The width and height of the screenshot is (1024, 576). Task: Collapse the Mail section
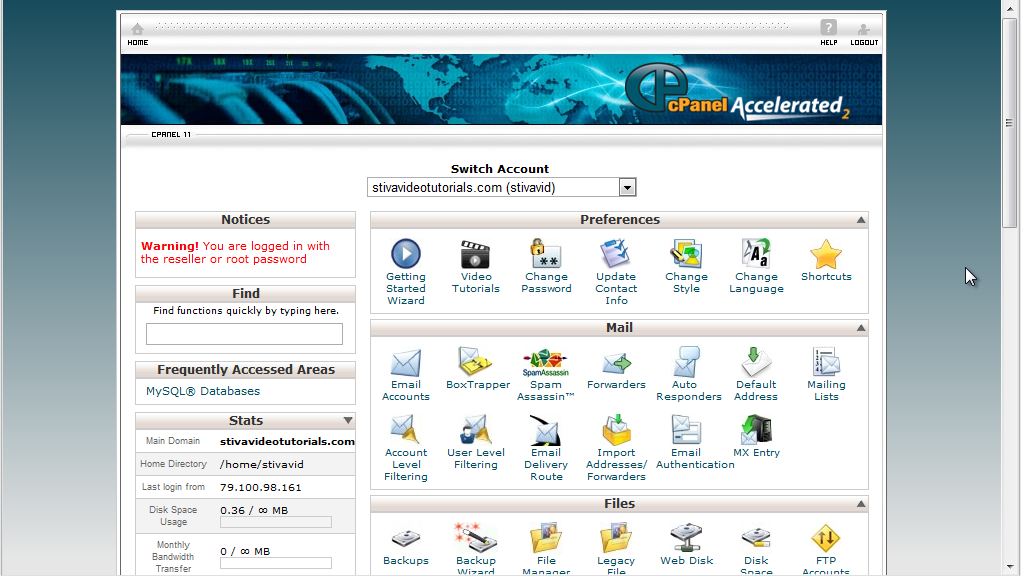[861, 328]
